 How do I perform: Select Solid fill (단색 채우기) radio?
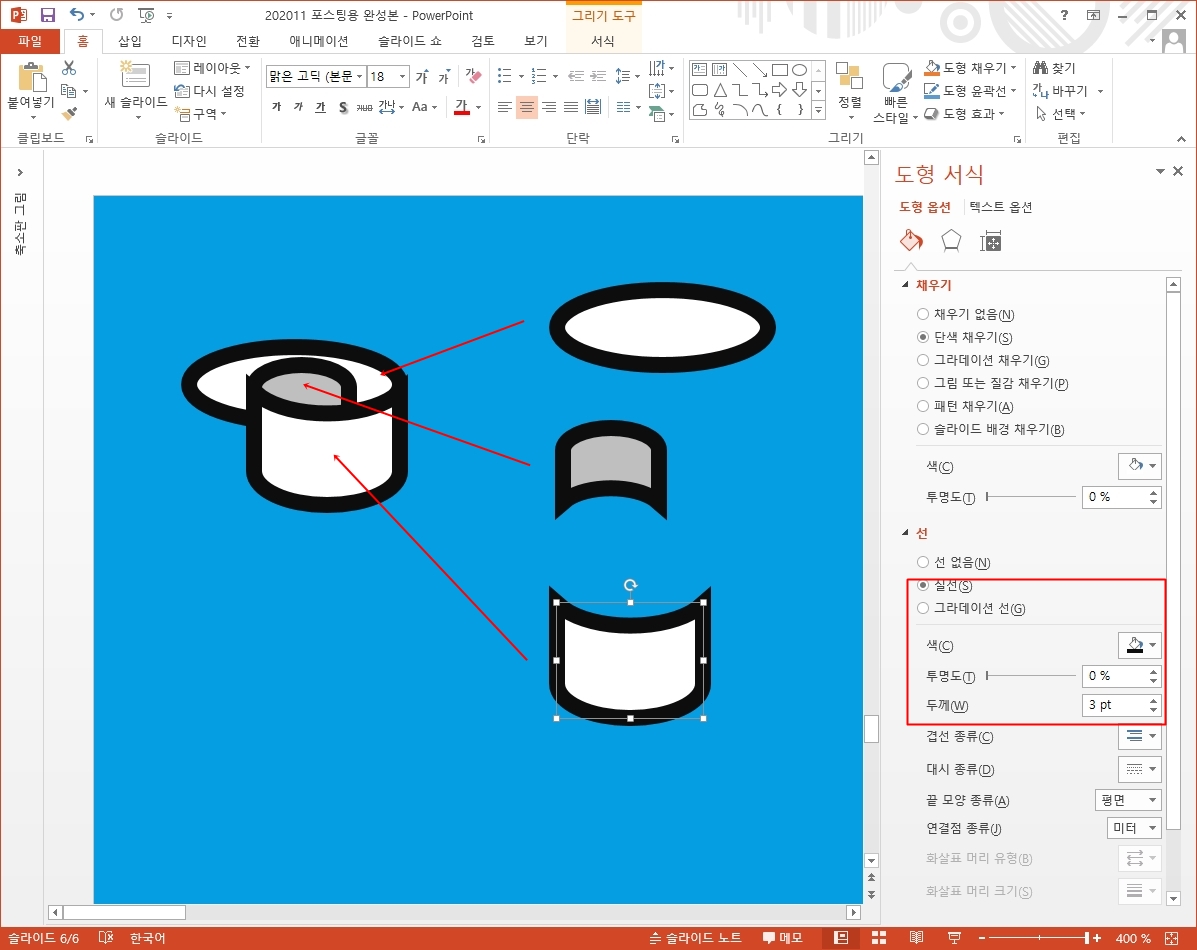pos(923,337)
